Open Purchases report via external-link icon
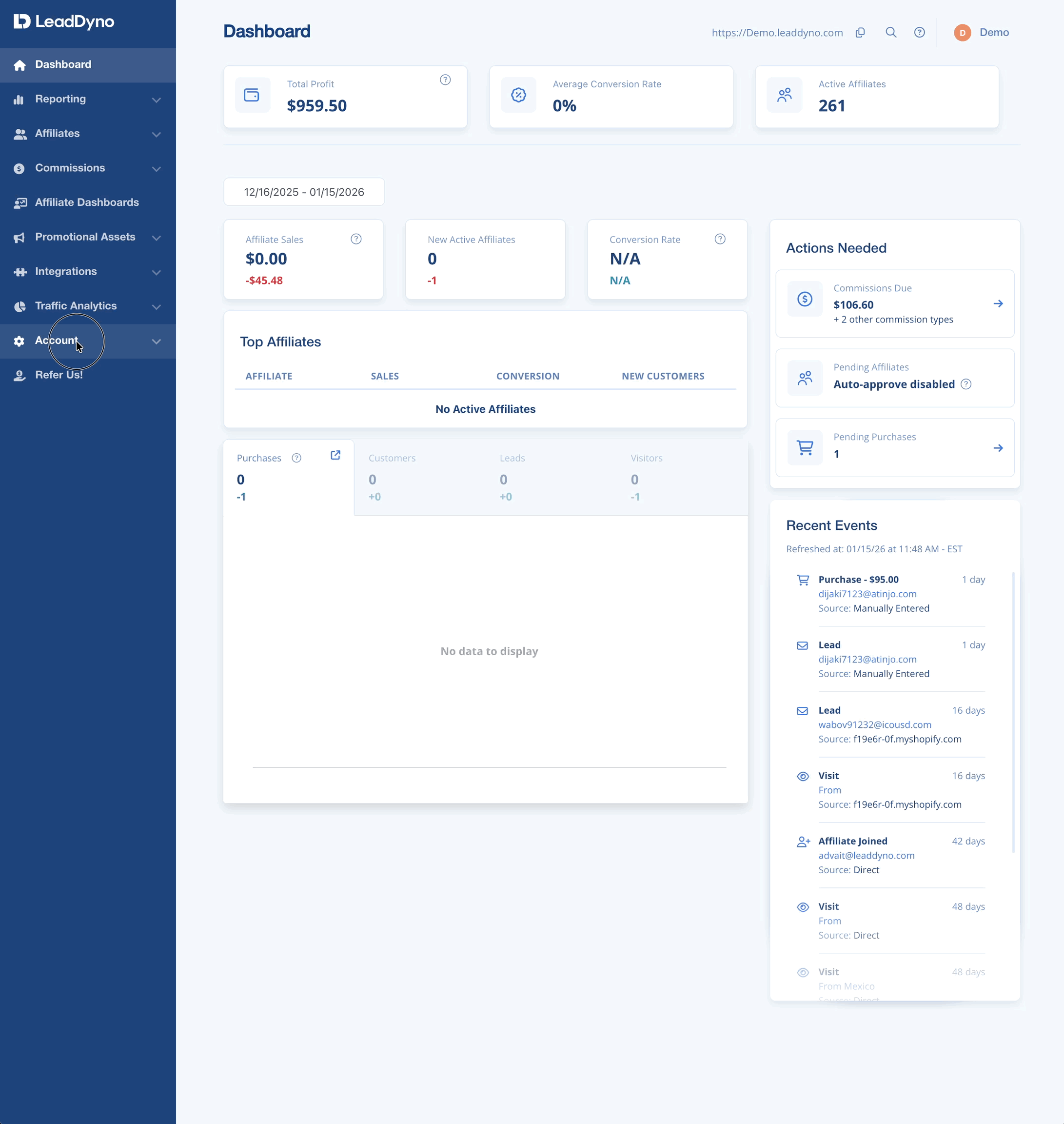 pos(335,455)
